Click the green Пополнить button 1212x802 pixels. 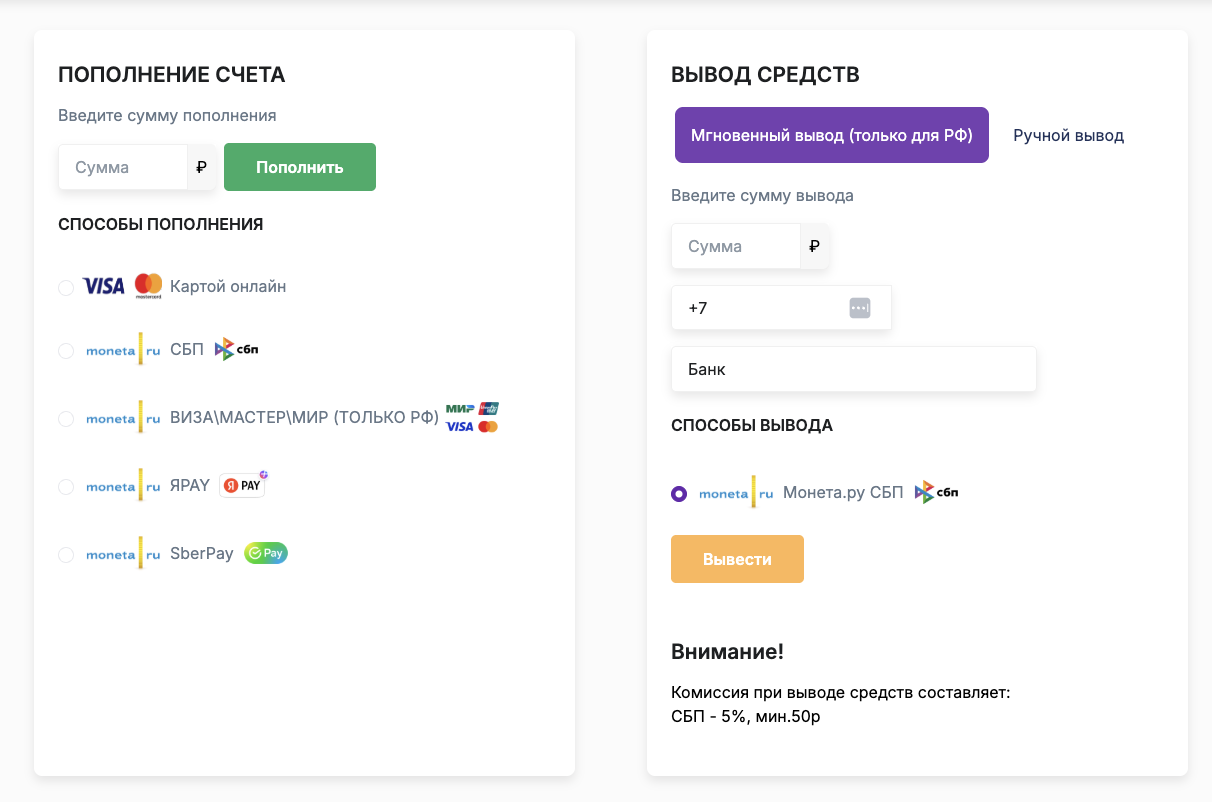click(x=299, y=166)
